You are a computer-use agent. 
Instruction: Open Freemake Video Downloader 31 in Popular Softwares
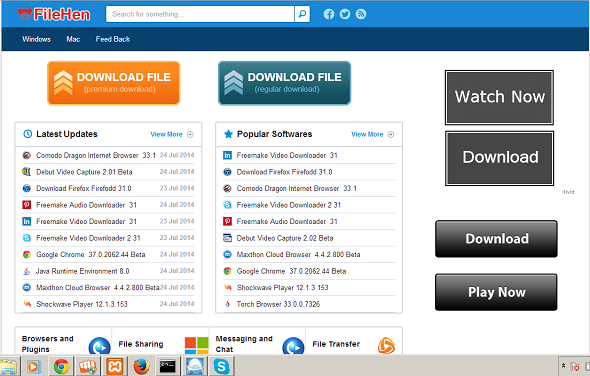pyautogui.click(x=287, y=155)
